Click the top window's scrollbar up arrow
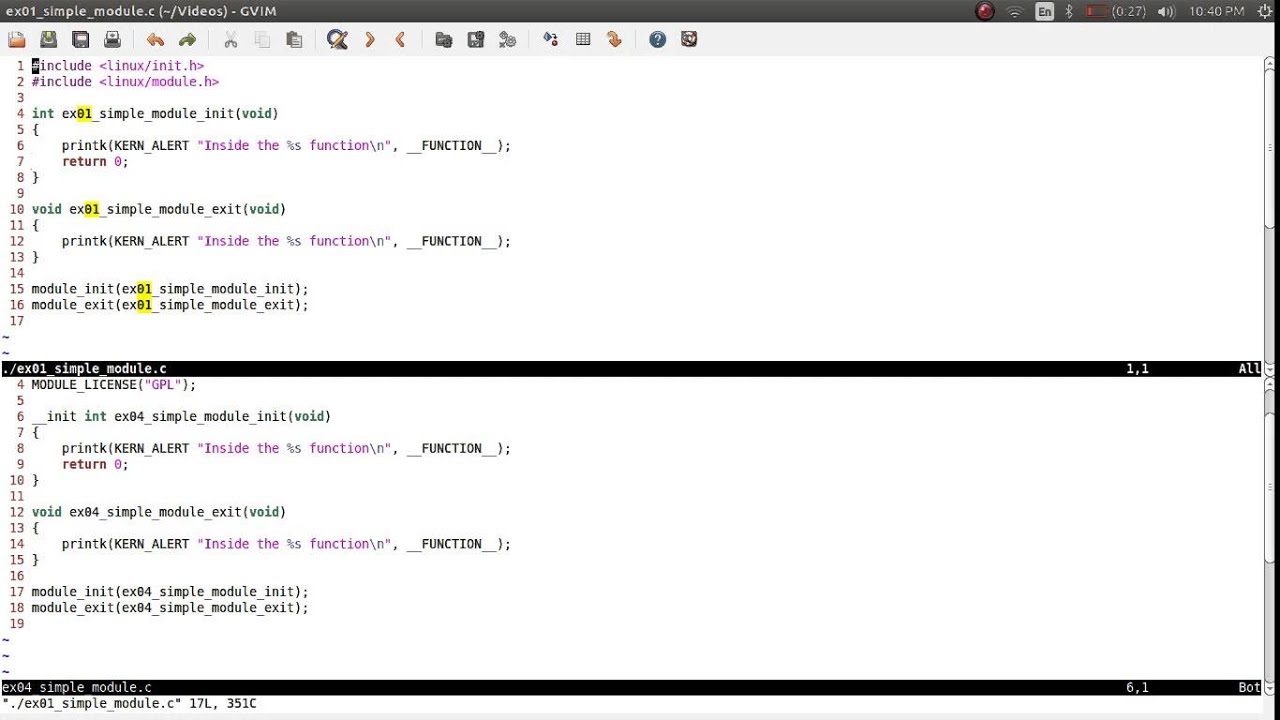The width and height of the screenshot is (1280, 720). (x=1271, y=64)
